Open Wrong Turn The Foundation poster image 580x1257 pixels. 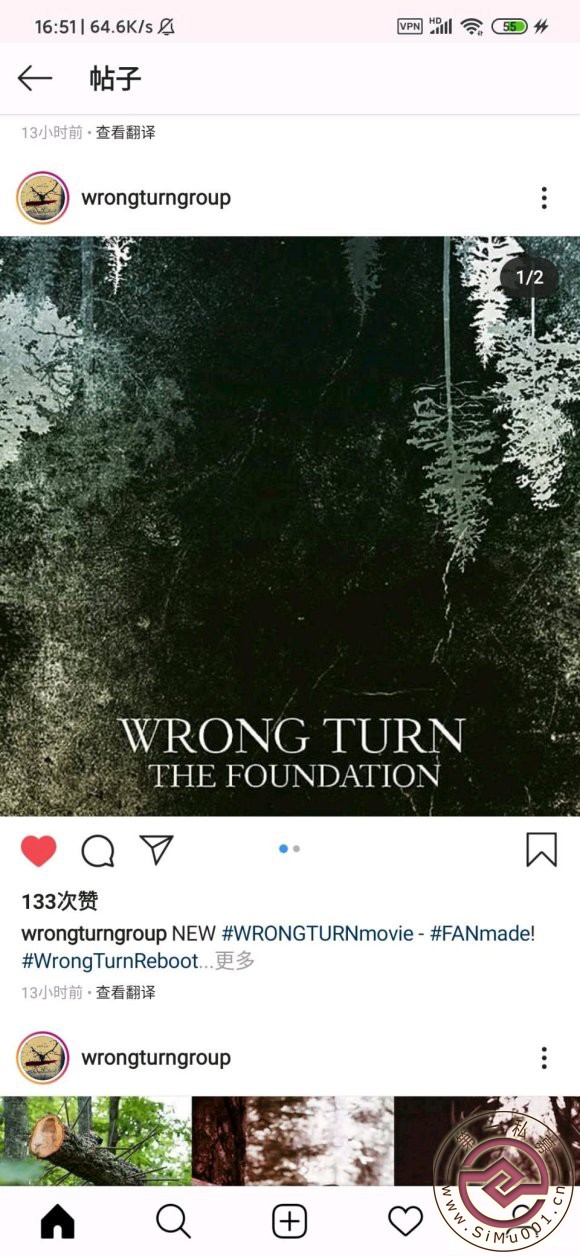[x=290, y=526]
